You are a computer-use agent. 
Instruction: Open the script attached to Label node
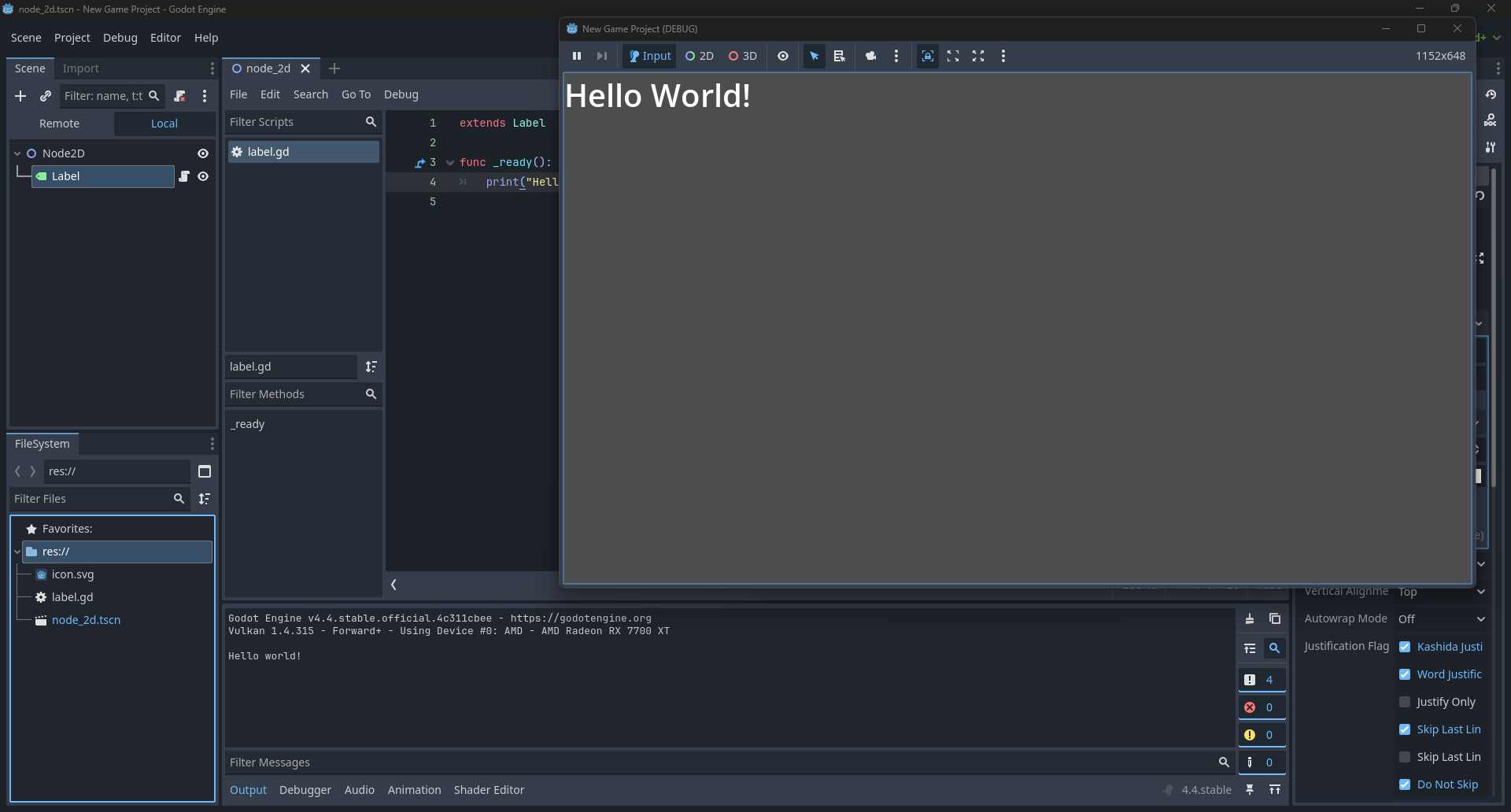(184, 176)
